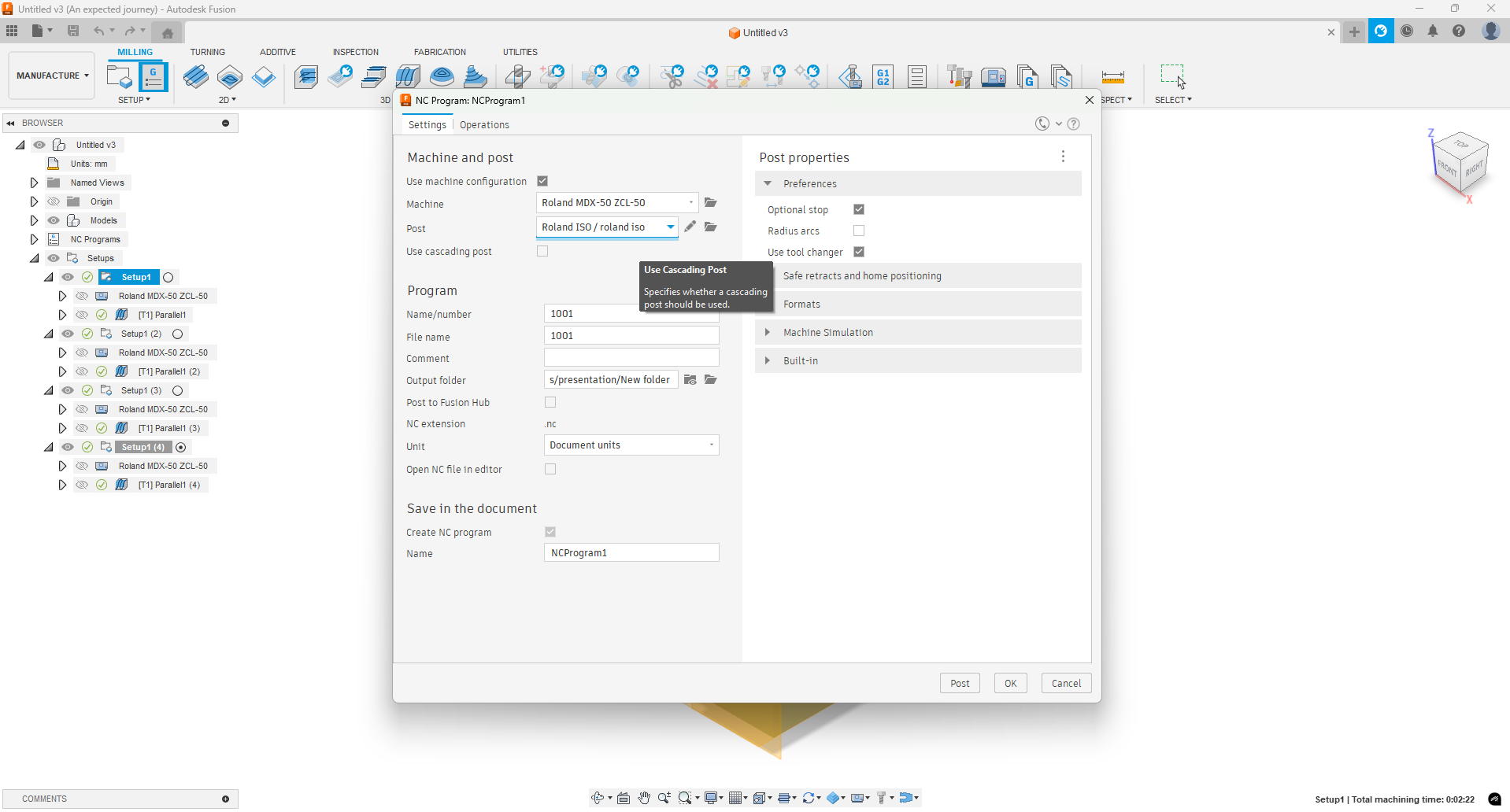Screen dimensions: 1510x812
Task: Click the G1 G2 Post Process icon
Action: click(x=883, y=77)
